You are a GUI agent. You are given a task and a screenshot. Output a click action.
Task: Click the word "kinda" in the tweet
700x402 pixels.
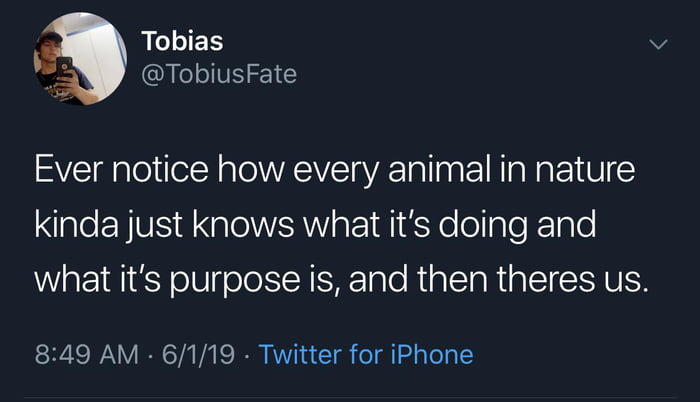pos(78,224)
